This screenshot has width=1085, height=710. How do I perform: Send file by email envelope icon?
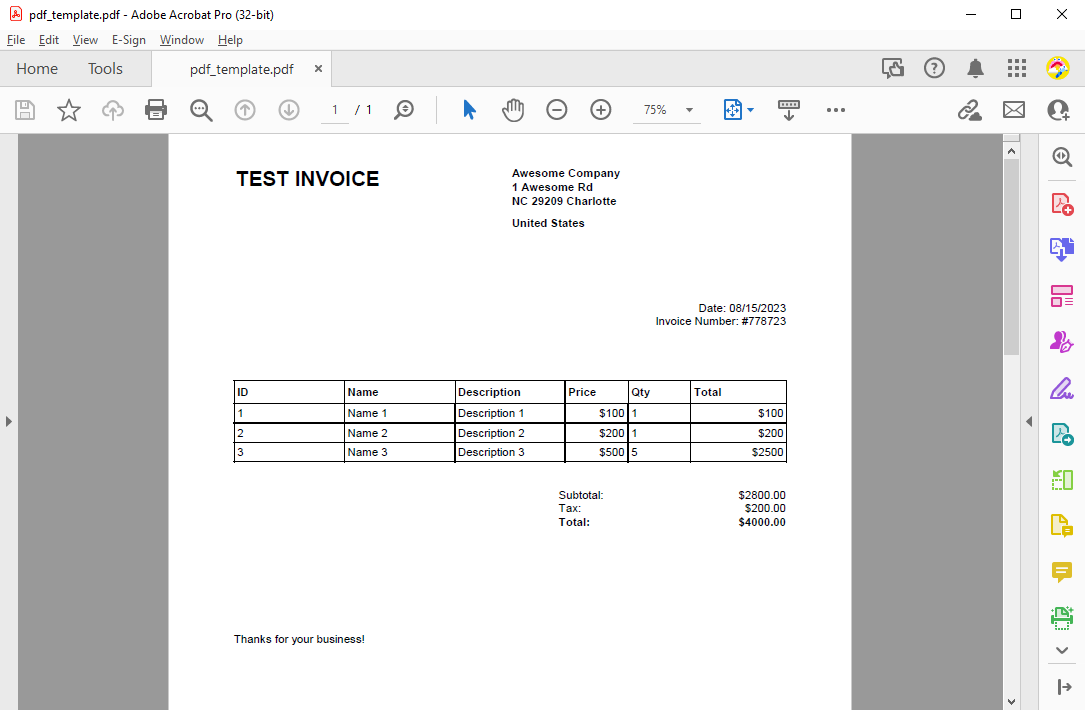point(1014,110)
